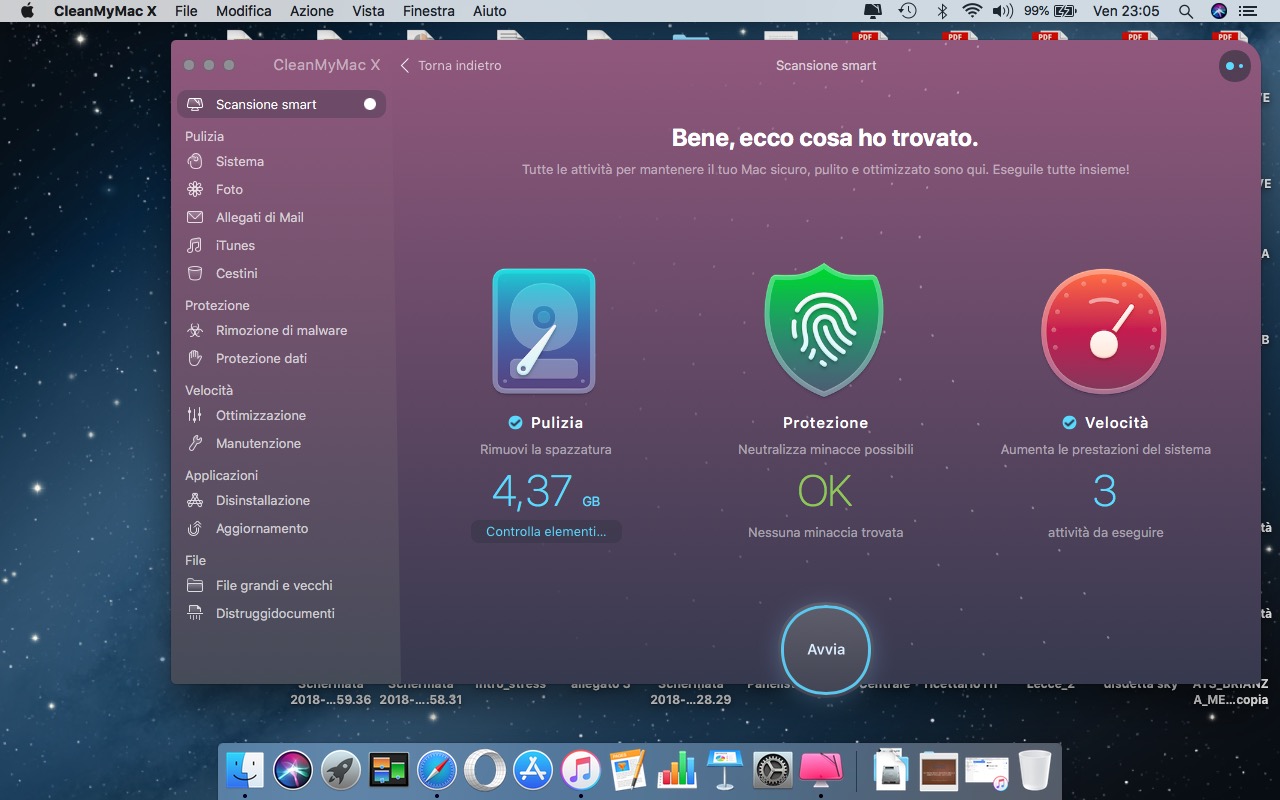The height and width of the screenshot is (800, 1280).
Task: Click the red speedometer Velocità illustration
Action: (x=1105, y=331)
